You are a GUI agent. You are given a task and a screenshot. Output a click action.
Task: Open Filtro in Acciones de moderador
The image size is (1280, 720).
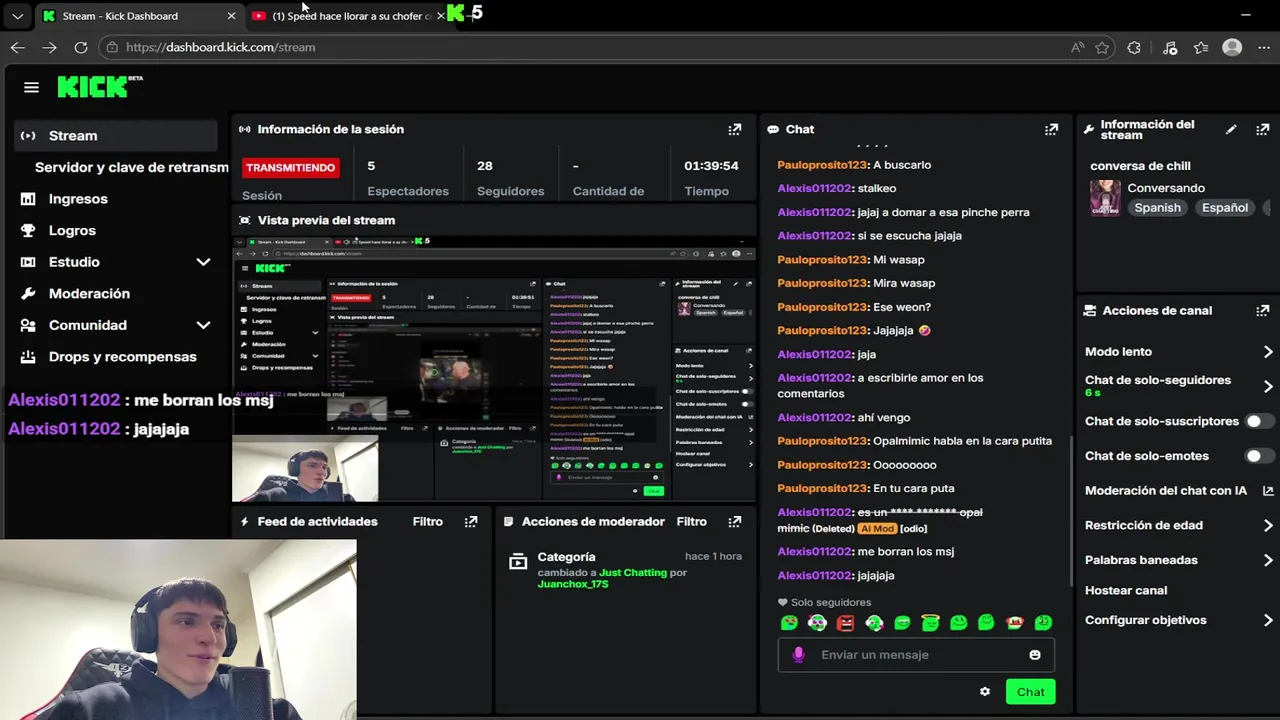pyautogui.click(x=692, y=522)
